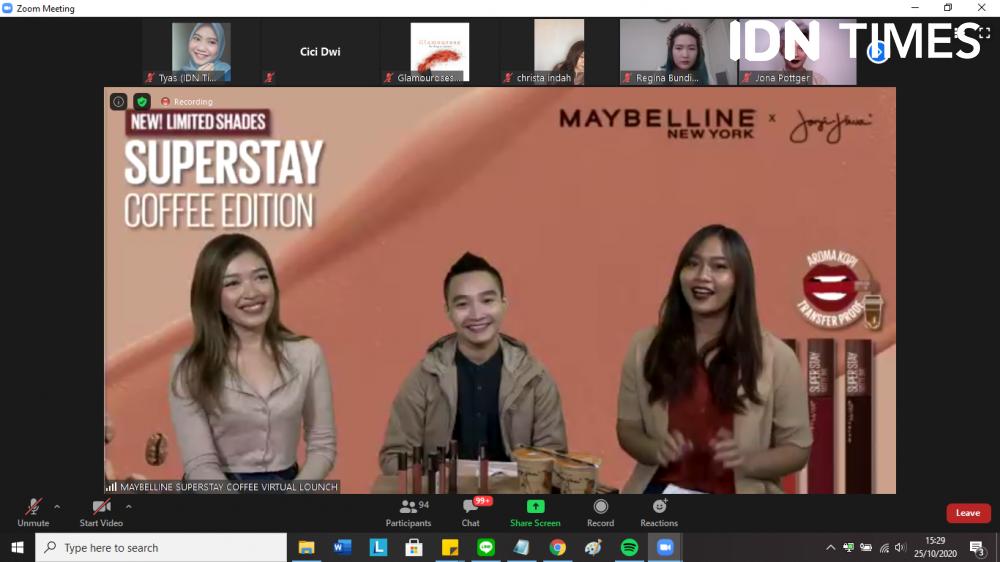
Task: Select Tyas participant thumbnail
Action: click(201, 52)
